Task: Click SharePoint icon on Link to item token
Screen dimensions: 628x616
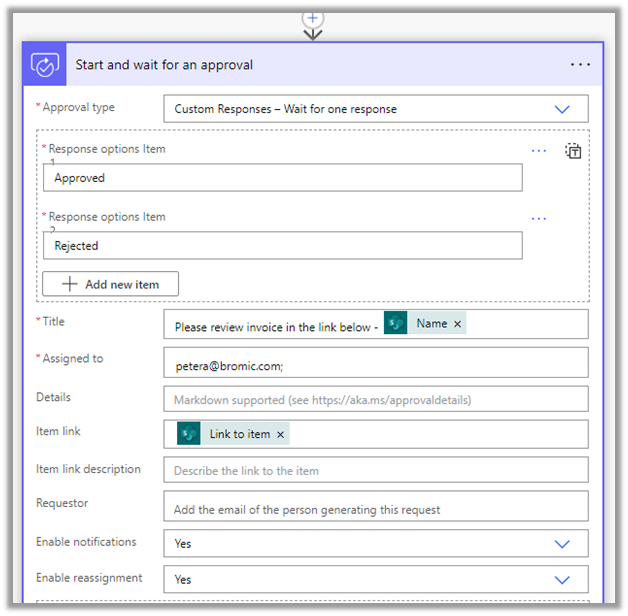Action: (189, 434)
